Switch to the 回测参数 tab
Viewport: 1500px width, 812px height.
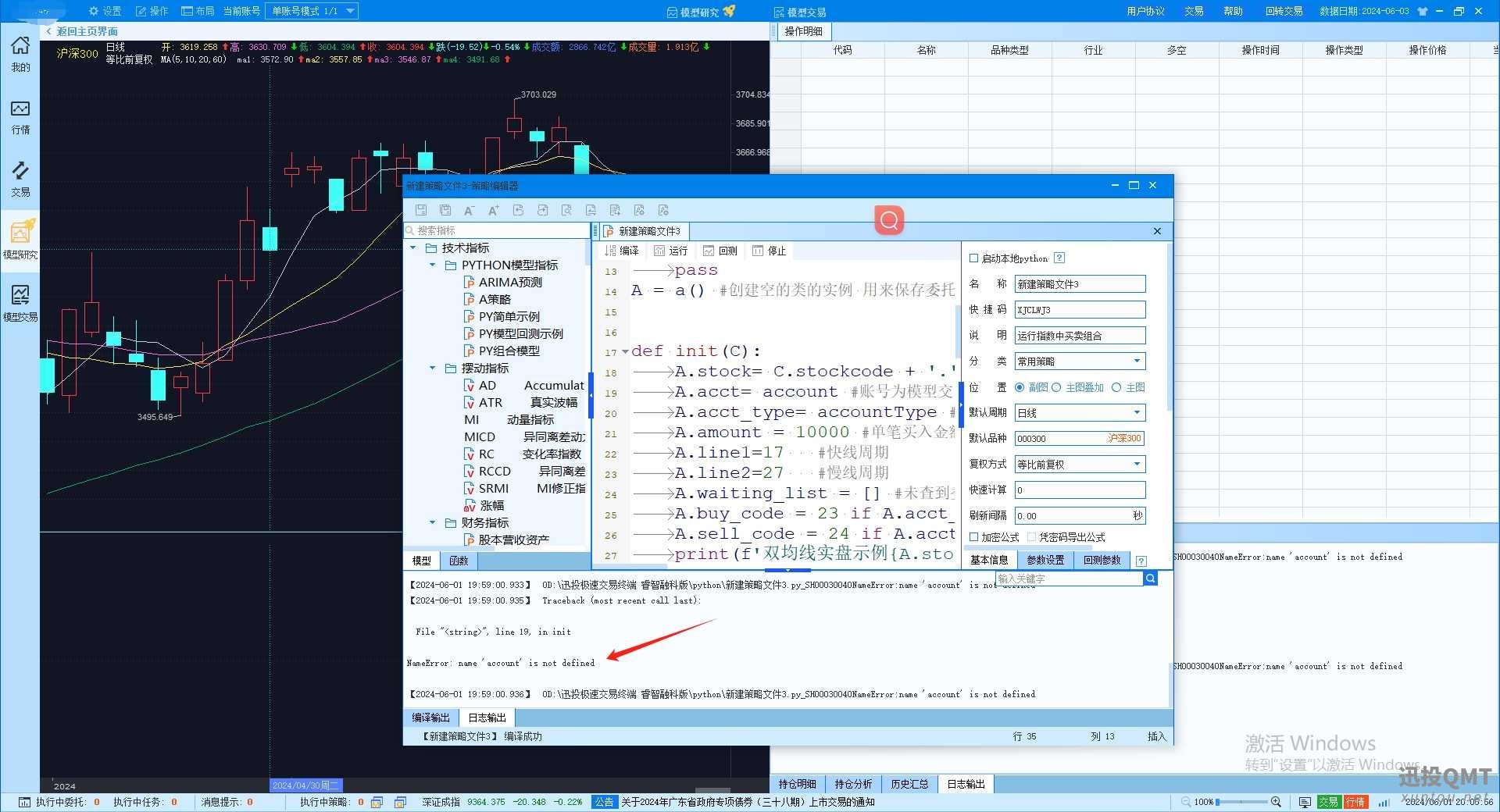[1102, 560]
